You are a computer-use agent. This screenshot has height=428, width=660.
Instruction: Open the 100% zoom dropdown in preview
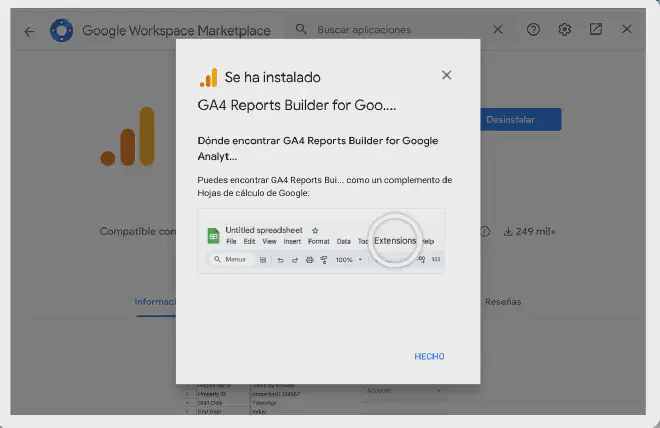[349, 260]
